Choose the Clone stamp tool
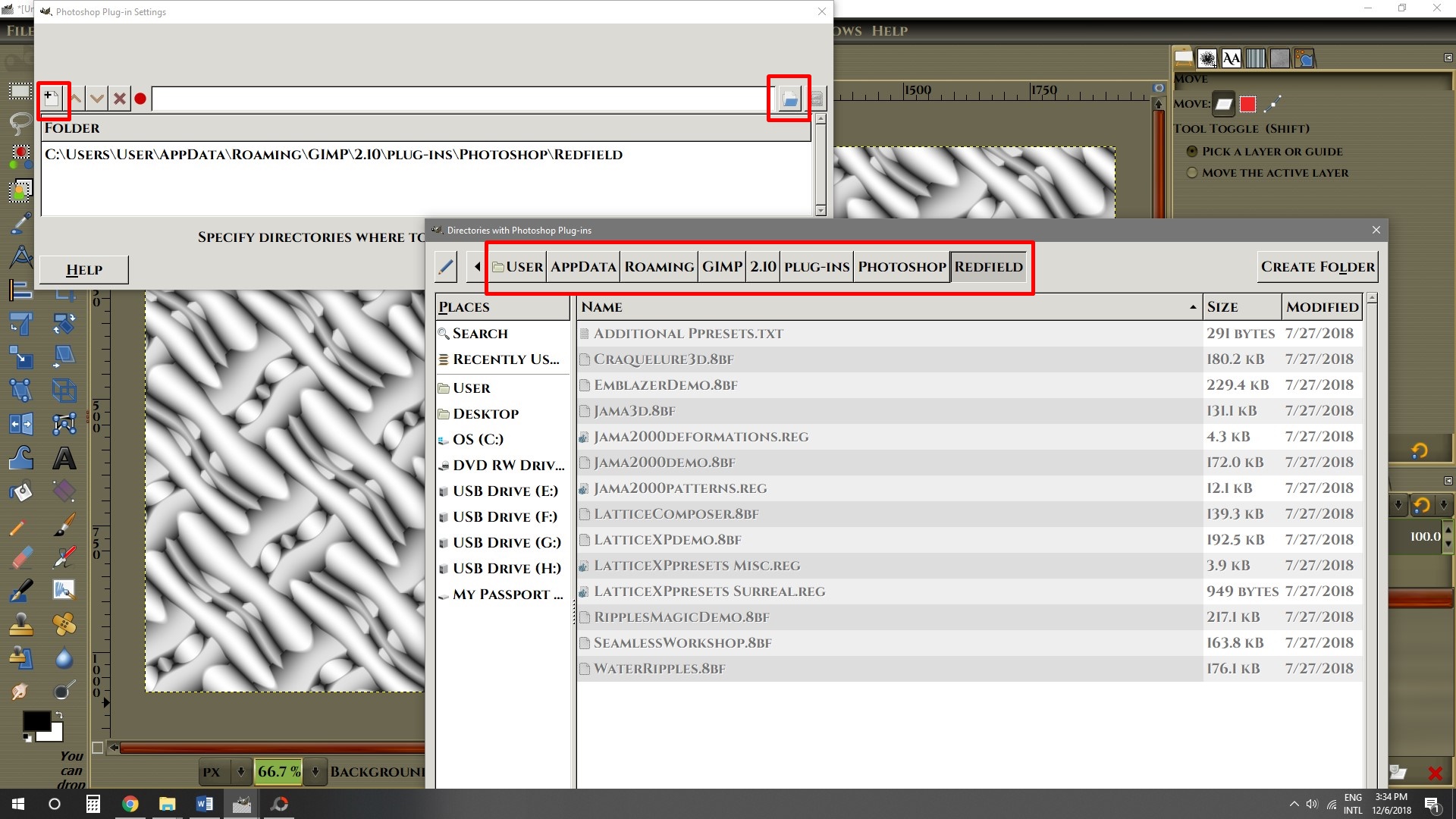Viewport: 1456px width, 819px height. tap(20, 624)
